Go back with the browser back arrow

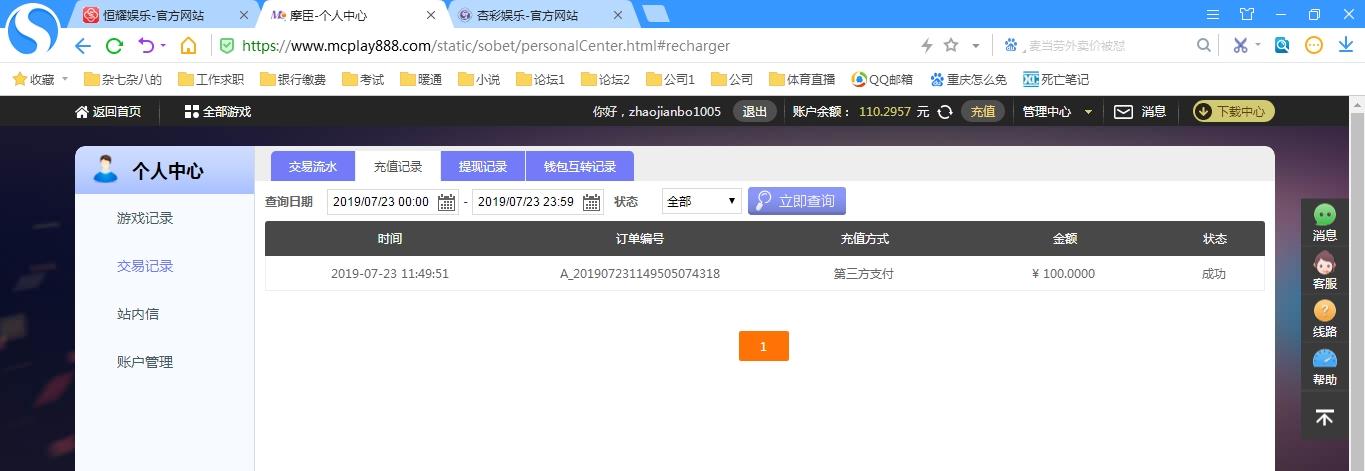click(x=83, y=46)
